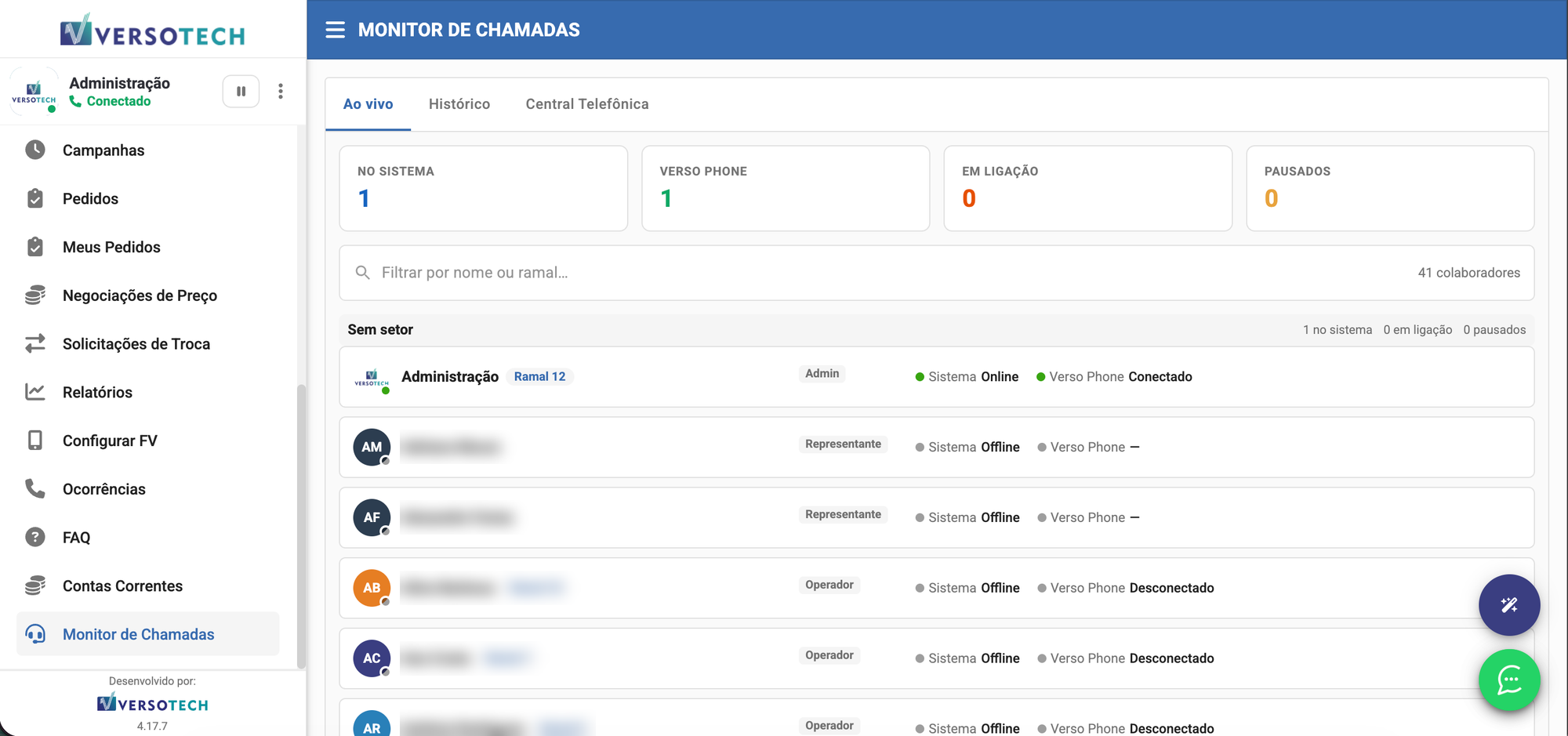Open the three-dot options menu beside Administração
Image resolution: width=1568 pixels, height=736 pixels.
281,91
